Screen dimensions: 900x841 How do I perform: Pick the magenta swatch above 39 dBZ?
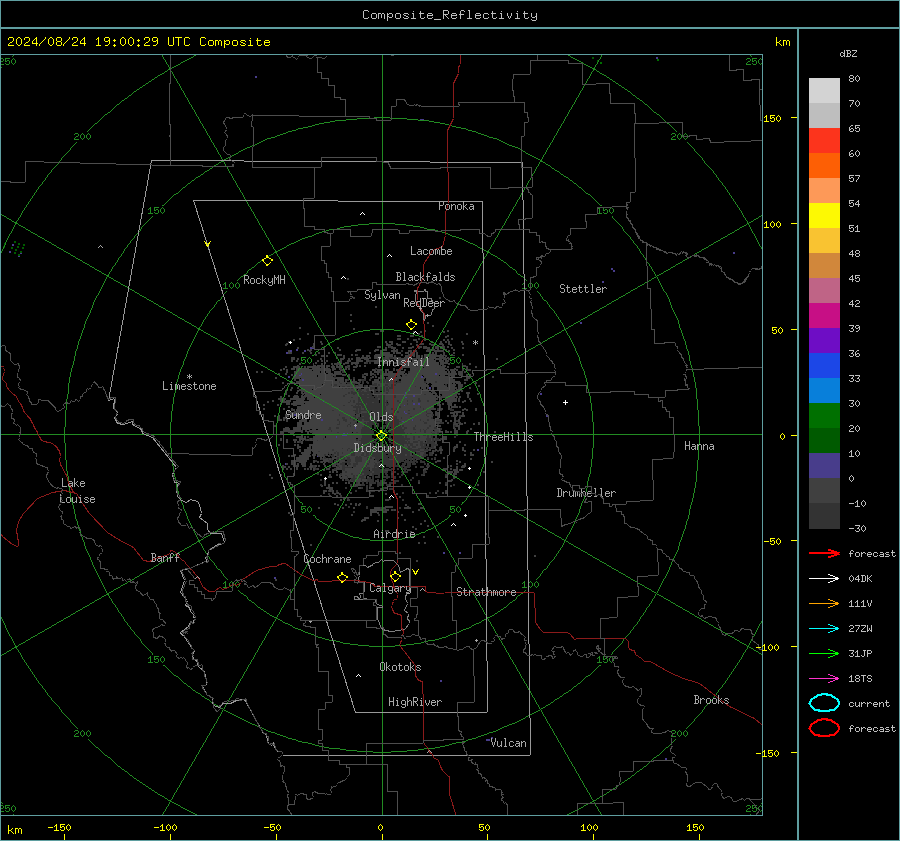pos(824,316)
